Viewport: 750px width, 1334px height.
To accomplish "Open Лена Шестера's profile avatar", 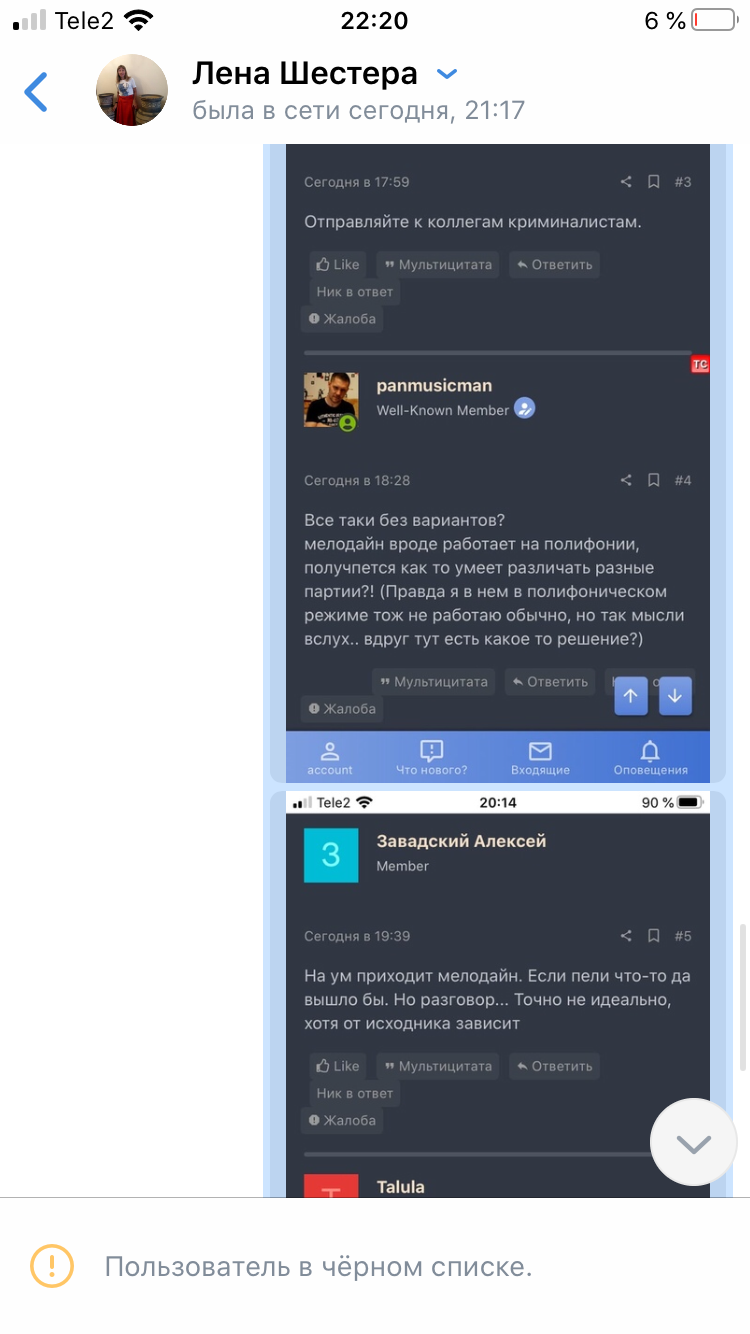I will tap(131, 90).
